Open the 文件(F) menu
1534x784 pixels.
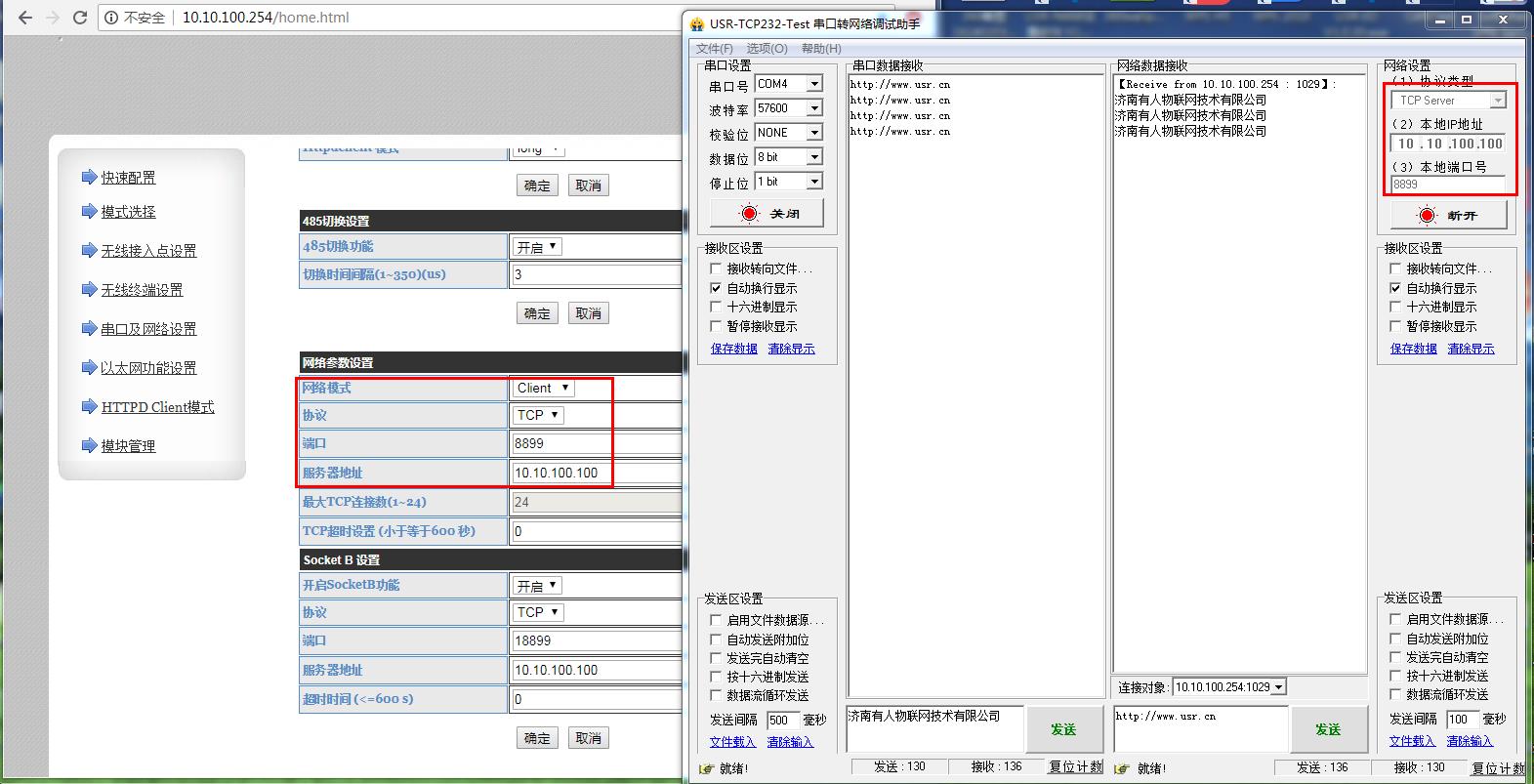tap(714, 48)
